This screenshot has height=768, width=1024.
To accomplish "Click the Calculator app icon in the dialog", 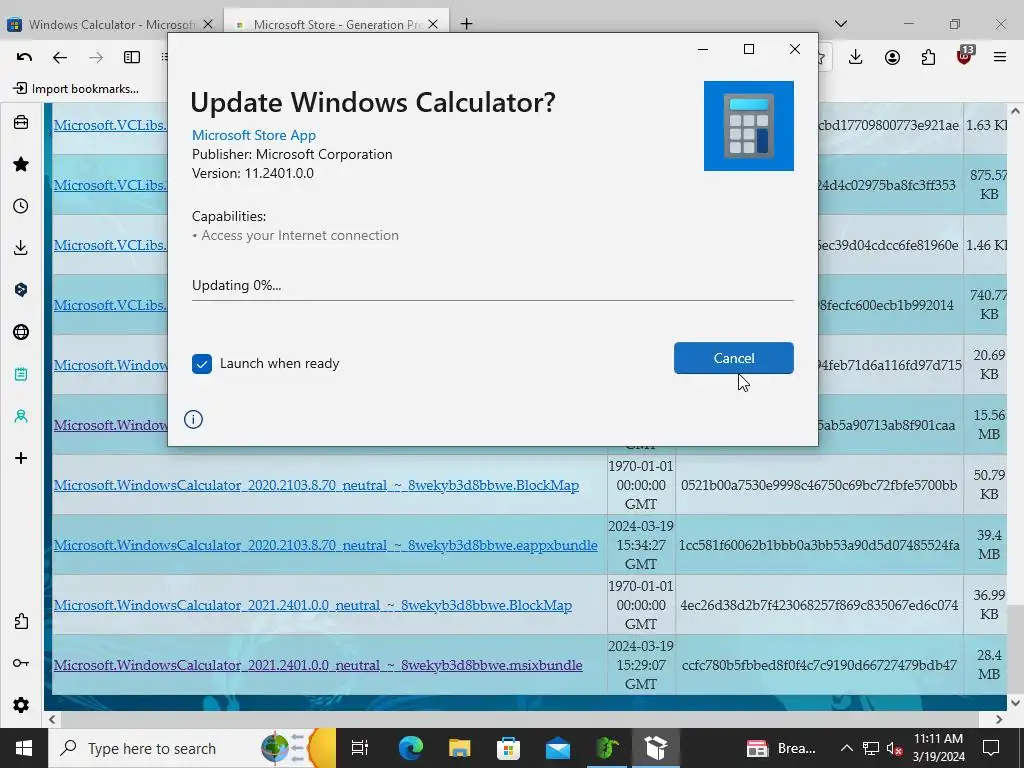I will click(x=748, y=126).
